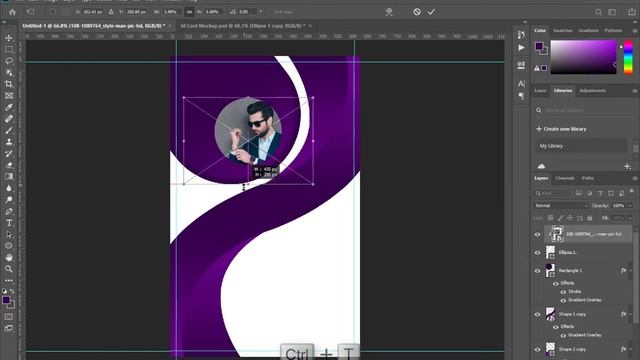The image size is (640, 360).
Task: Open My Library
Action: 581,146
